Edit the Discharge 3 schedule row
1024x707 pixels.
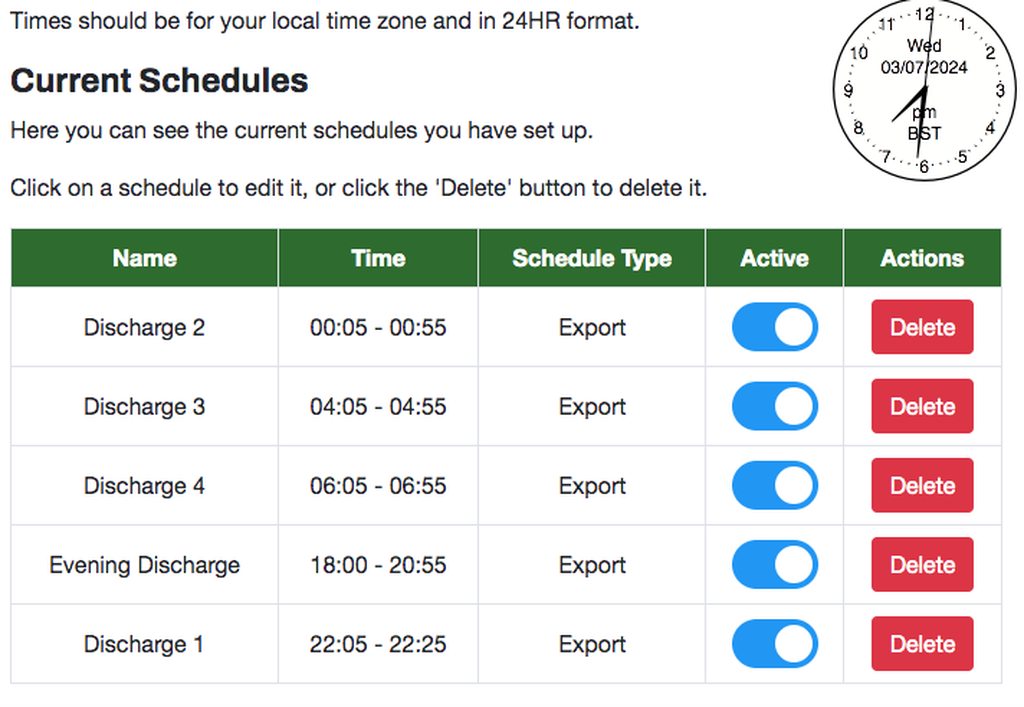coord(144,407)
